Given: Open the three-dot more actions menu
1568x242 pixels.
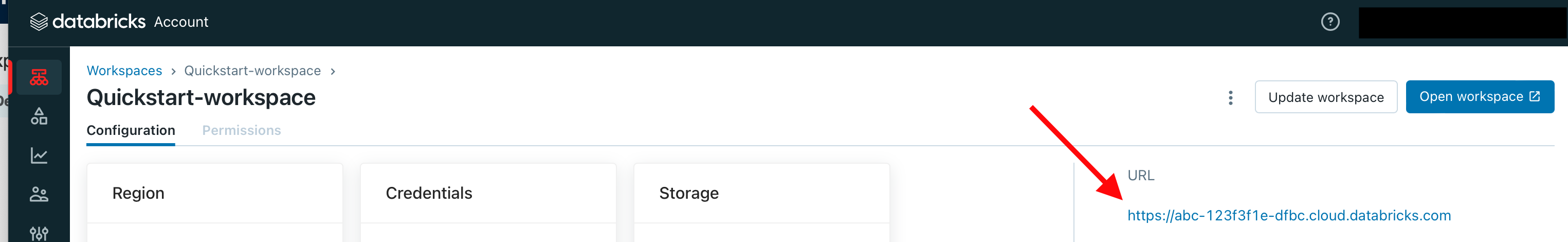Looking at the screenshot, I should click(x=1230, y=97).
